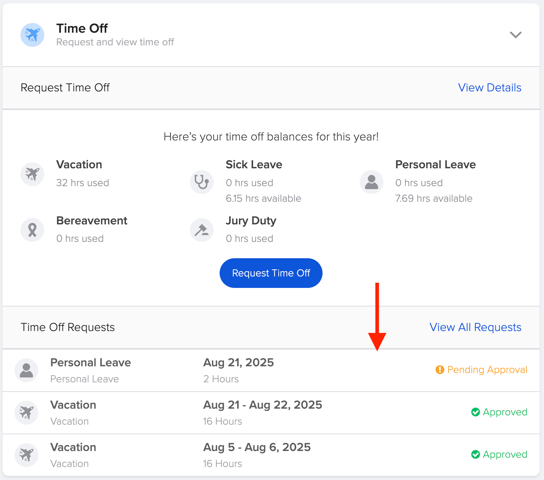This screenshot has width=544, height=480.
Task: Click the Sick Leave stethoscope icon
Action: [202, 182]
